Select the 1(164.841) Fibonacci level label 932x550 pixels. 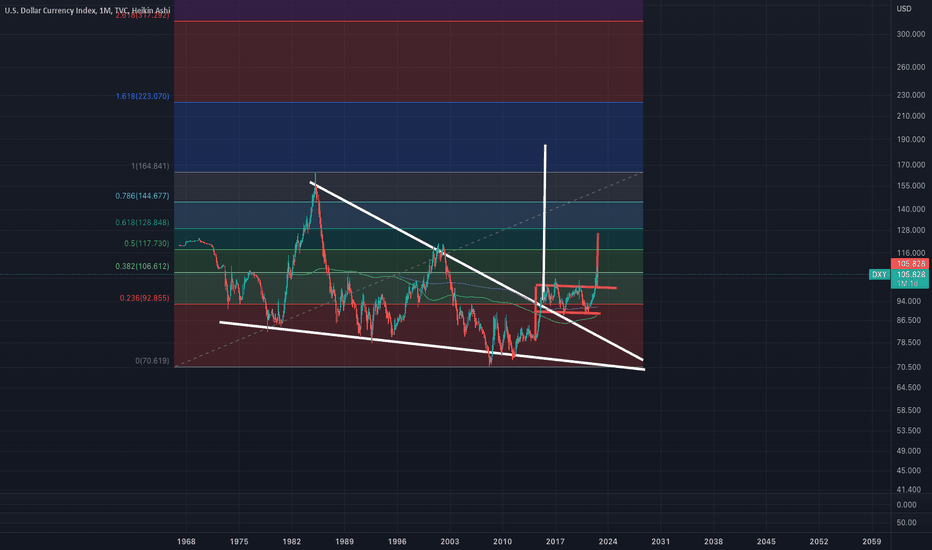(150, 166)
